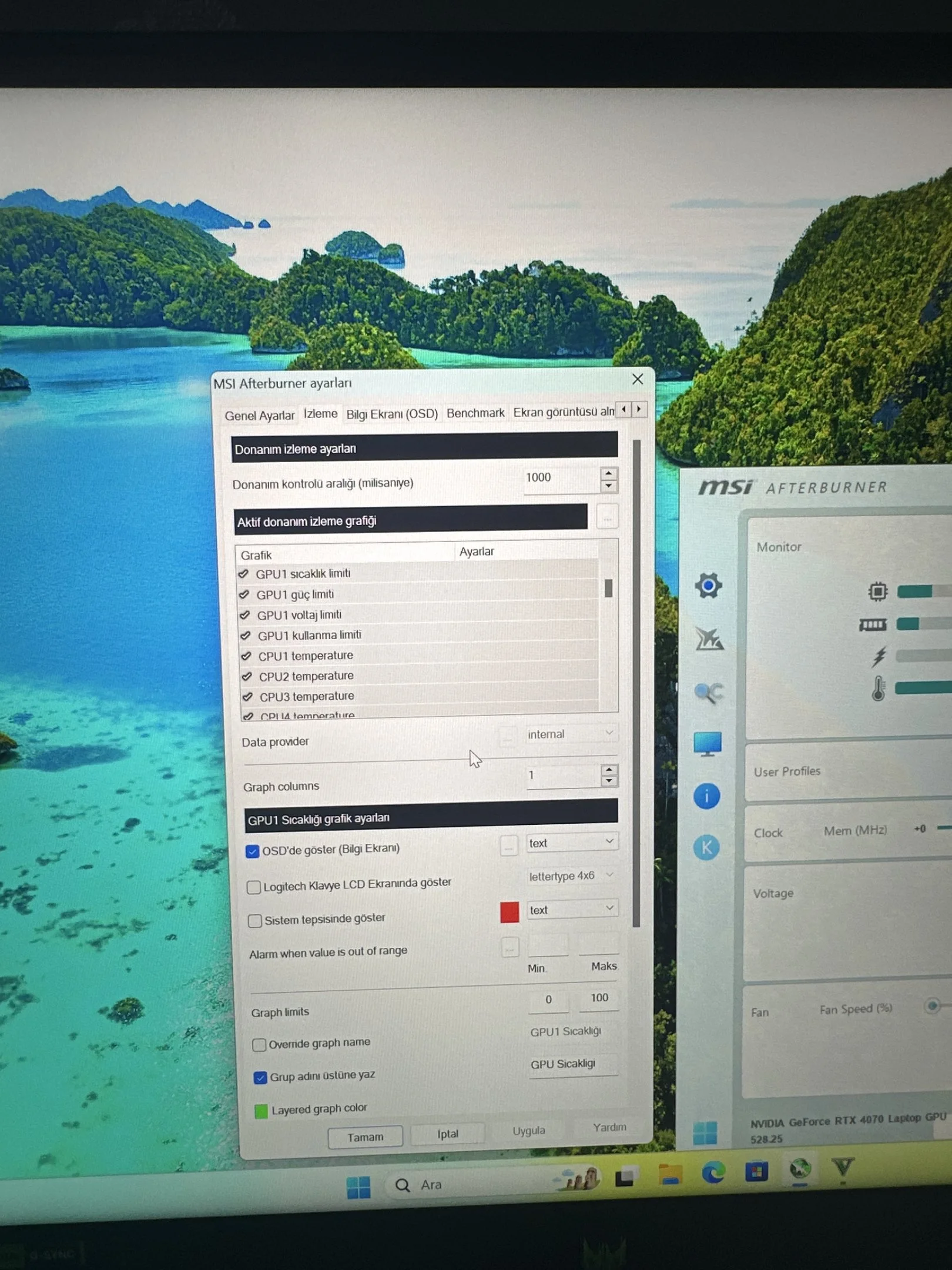Apply changes with the Uygula button

528,1131
